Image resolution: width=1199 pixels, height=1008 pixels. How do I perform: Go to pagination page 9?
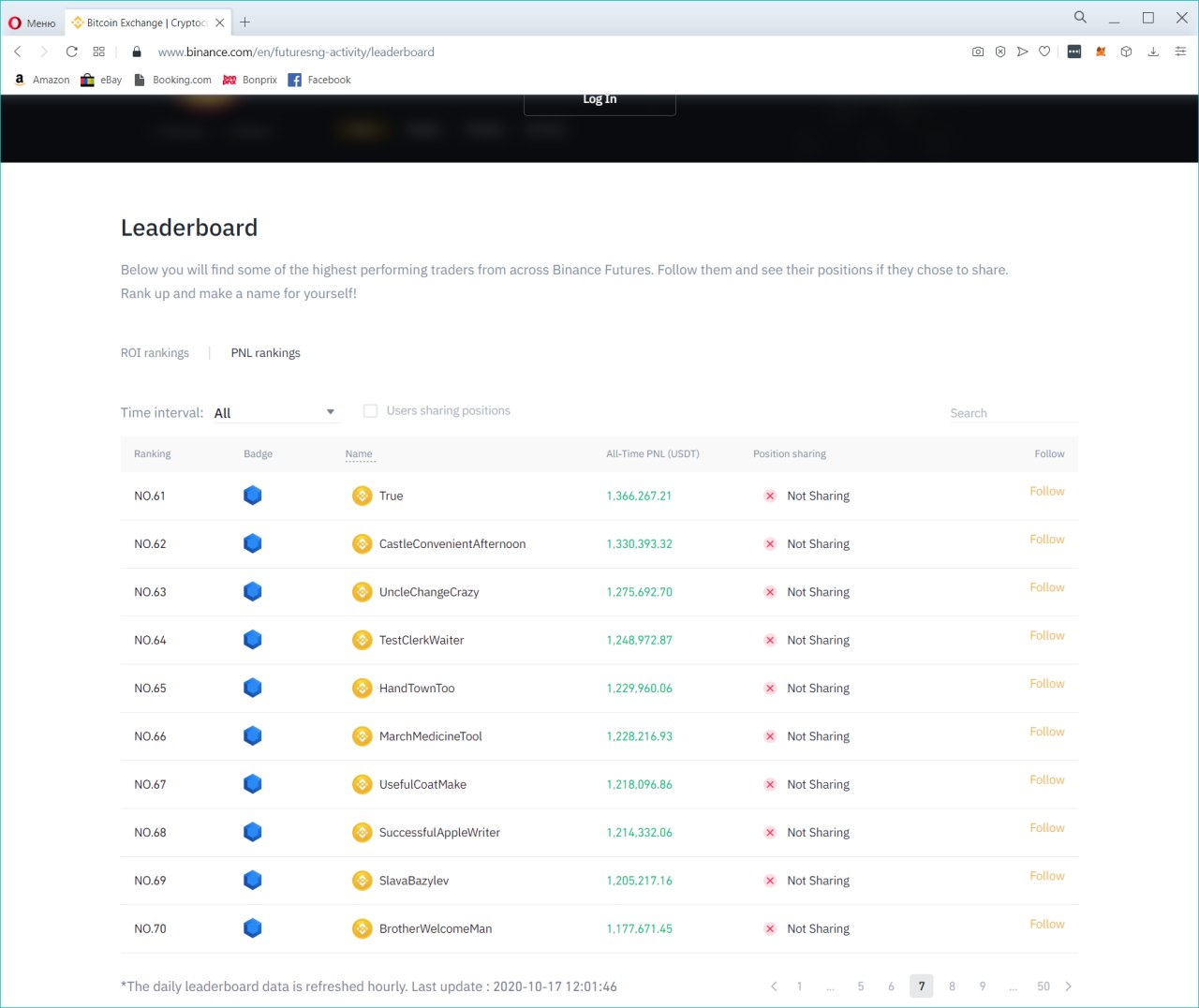tap(983, 986)
